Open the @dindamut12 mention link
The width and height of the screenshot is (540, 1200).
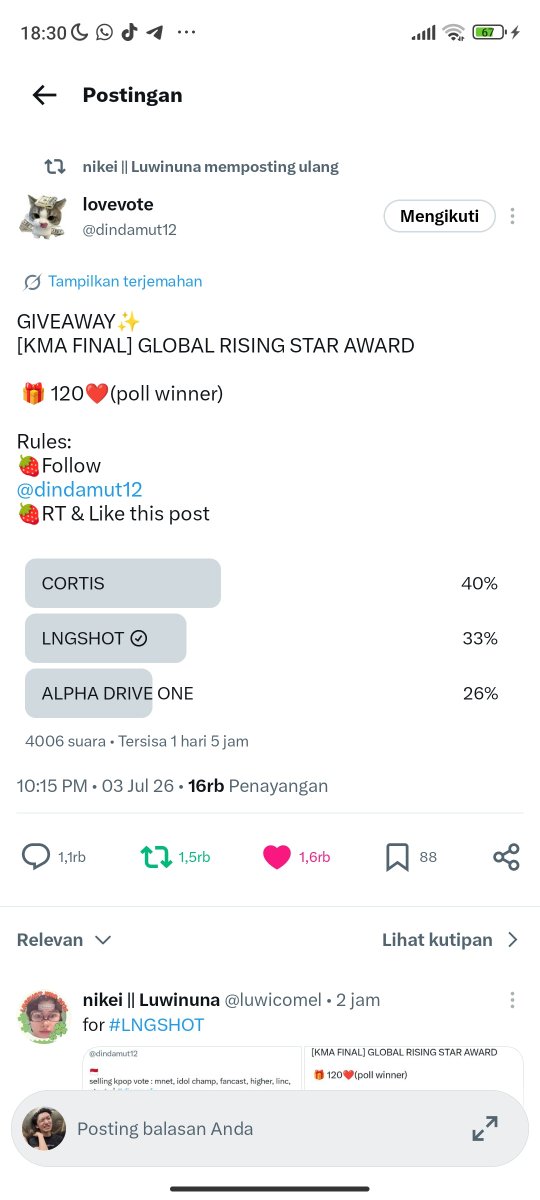(80, 489)
